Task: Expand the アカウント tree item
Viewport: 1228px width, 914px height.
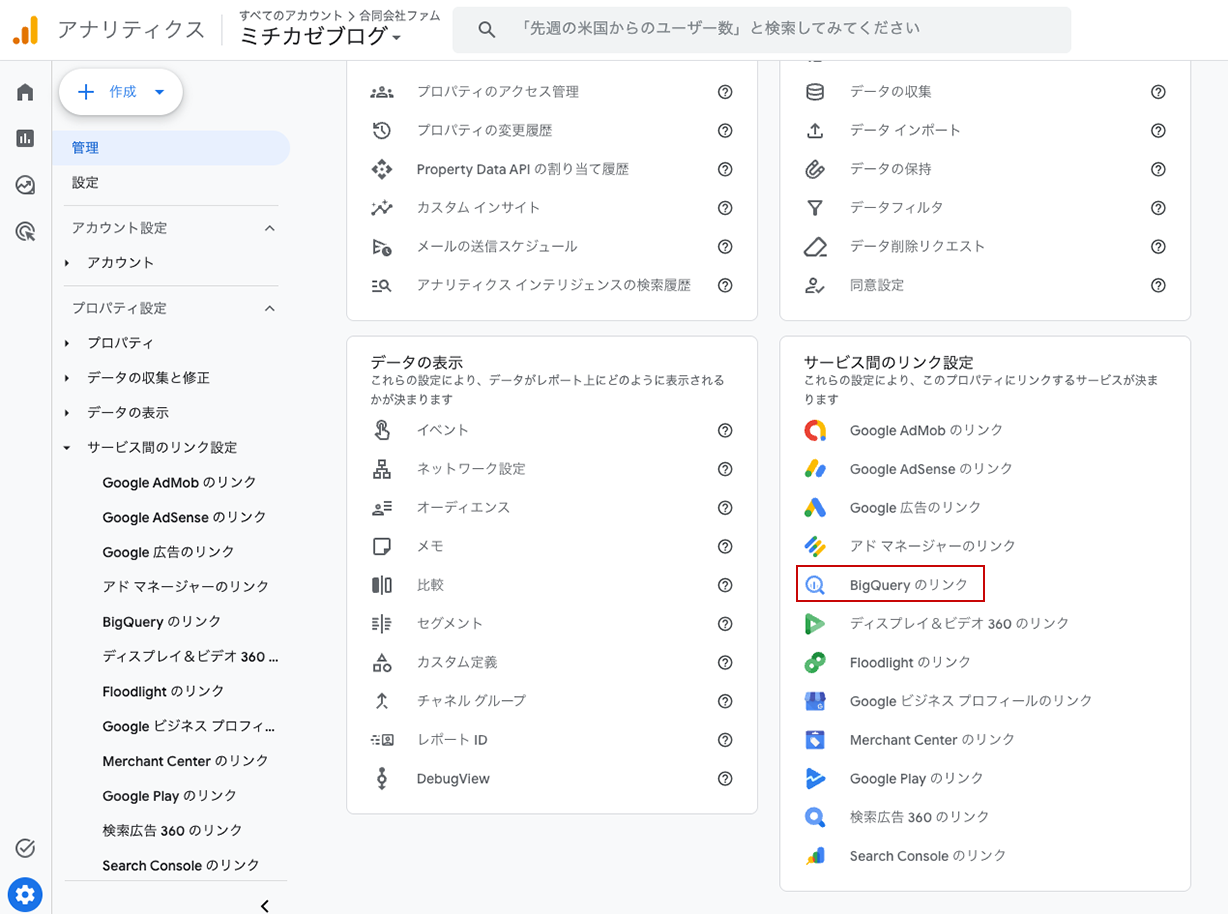Action: point(67,263)
